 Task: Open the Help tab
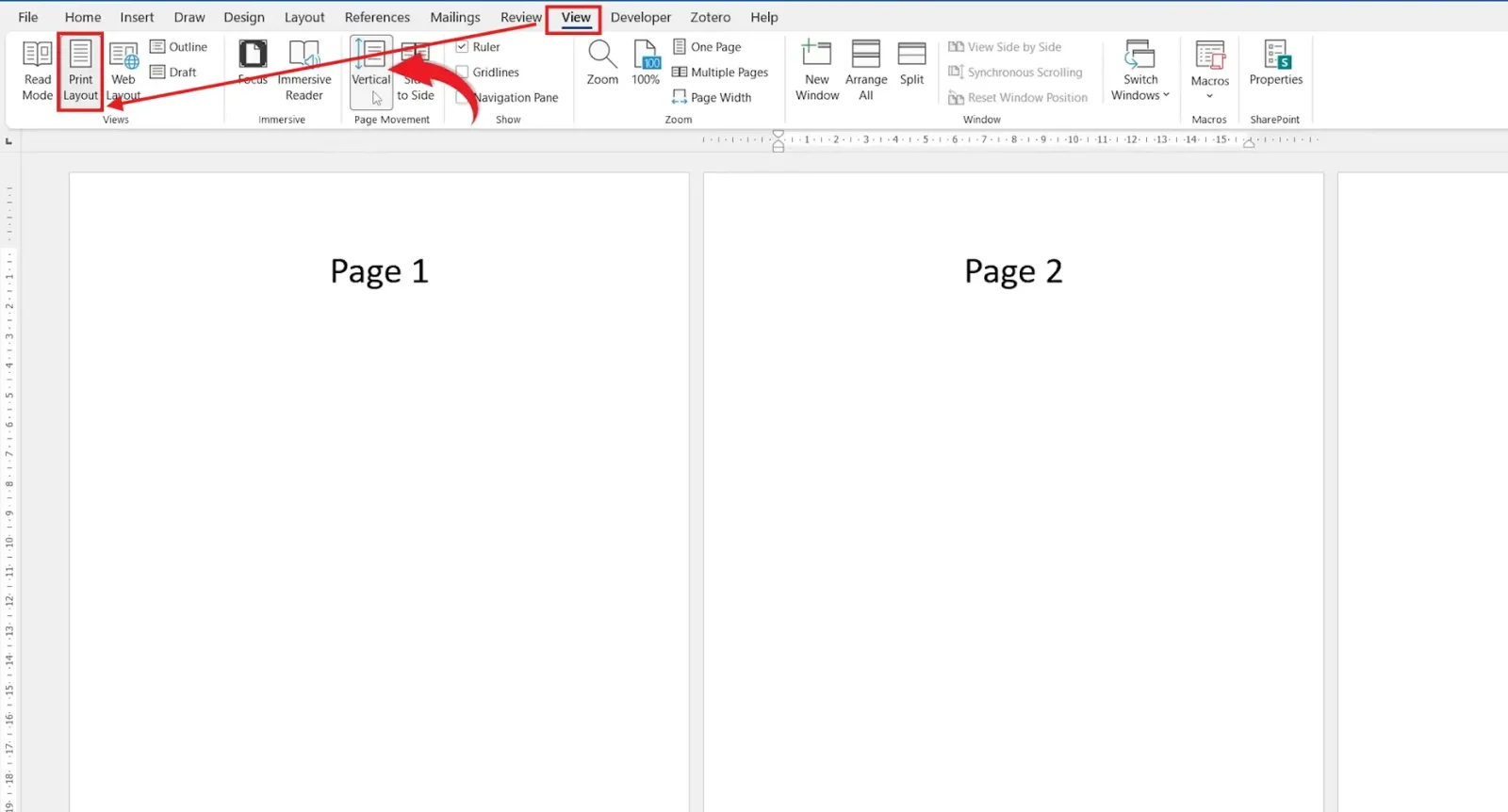click(x=764, y=17)
